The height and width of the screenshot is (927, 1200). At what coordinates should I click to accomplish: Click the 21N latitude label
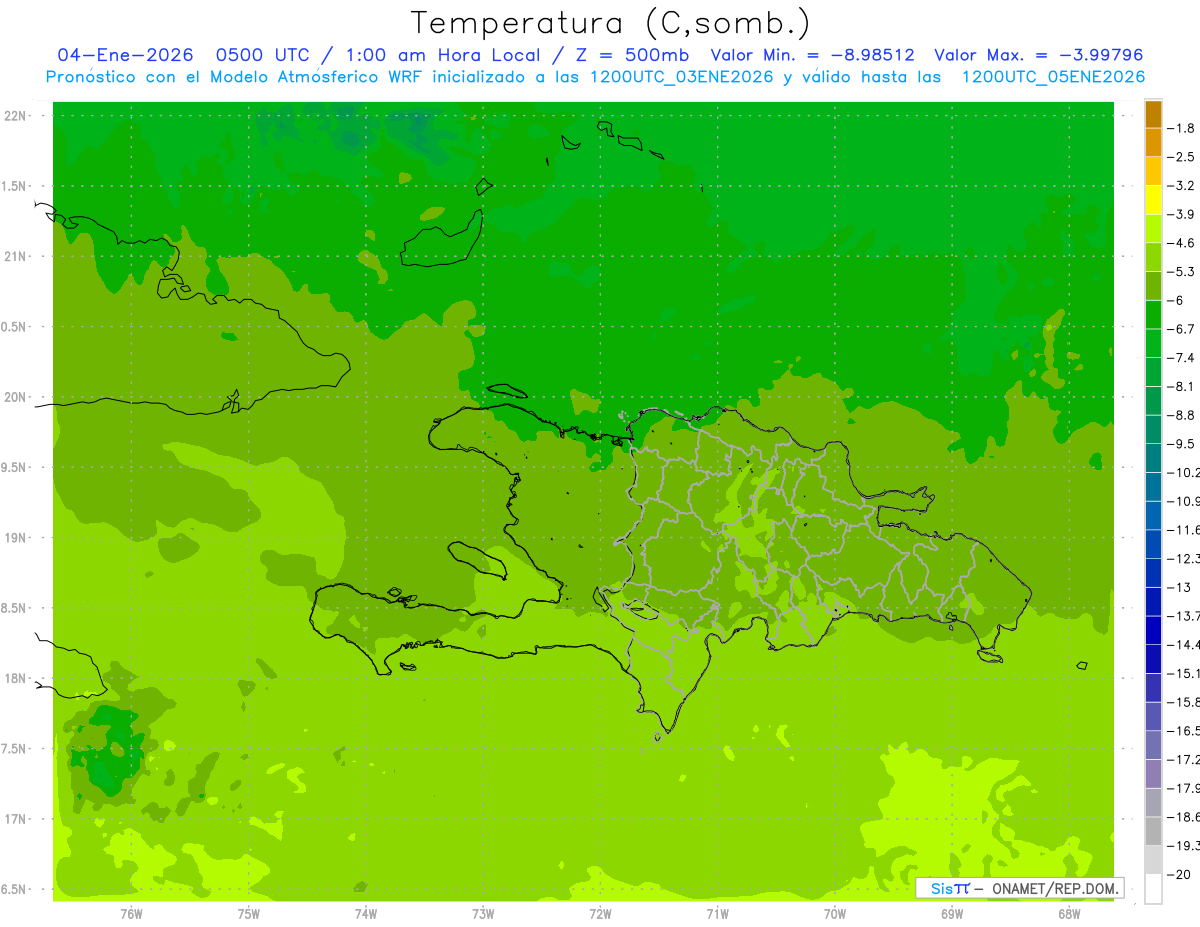(x=16, y=256)
